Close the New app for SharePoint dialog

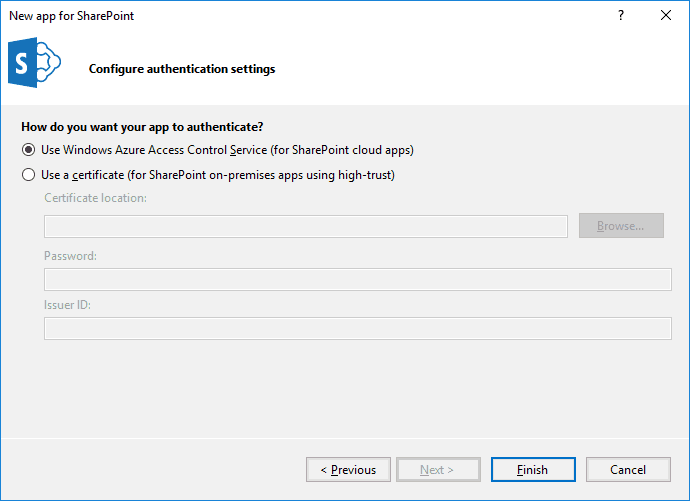point(666,16)
